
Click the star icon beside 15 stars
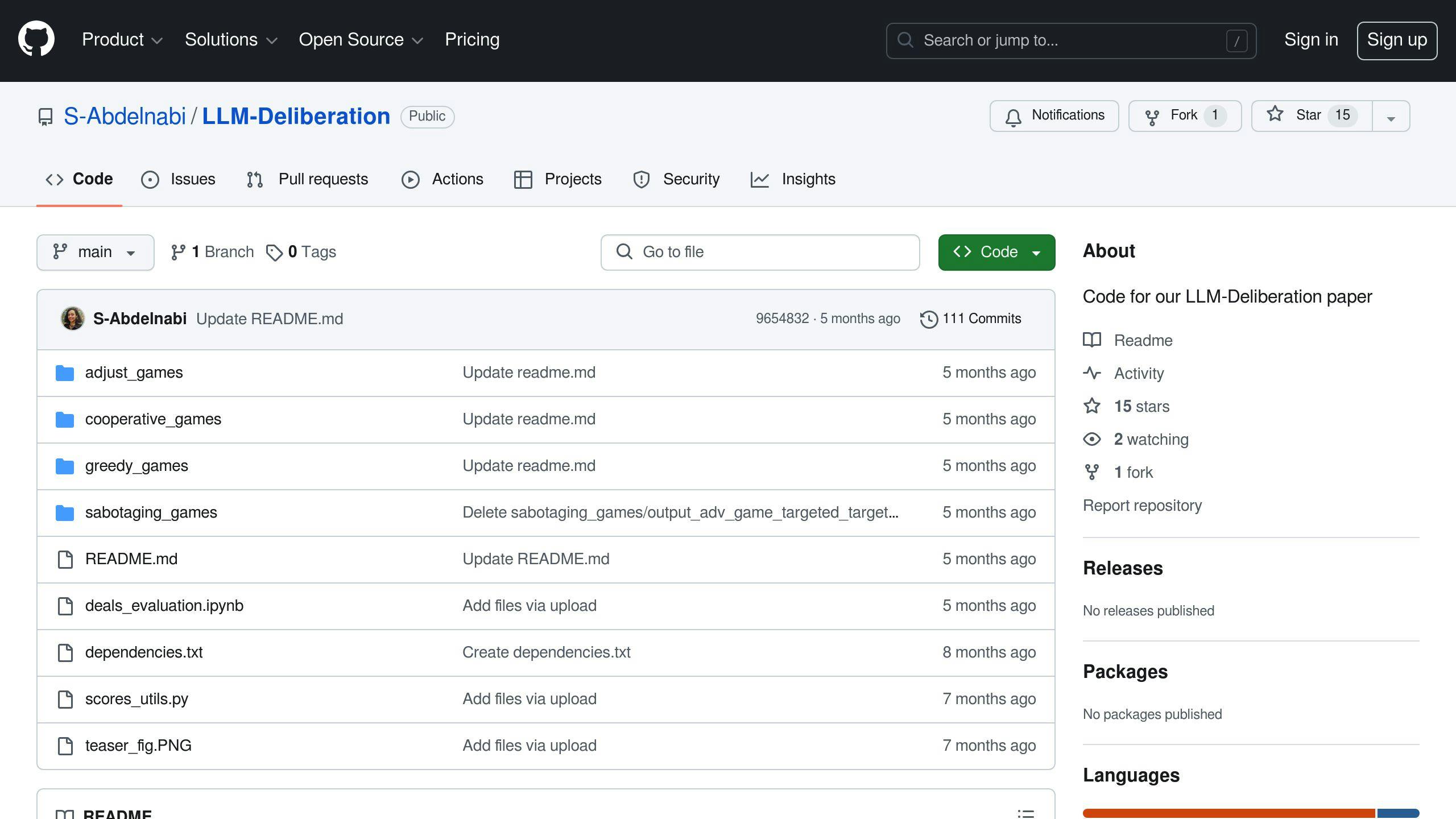1092,406
